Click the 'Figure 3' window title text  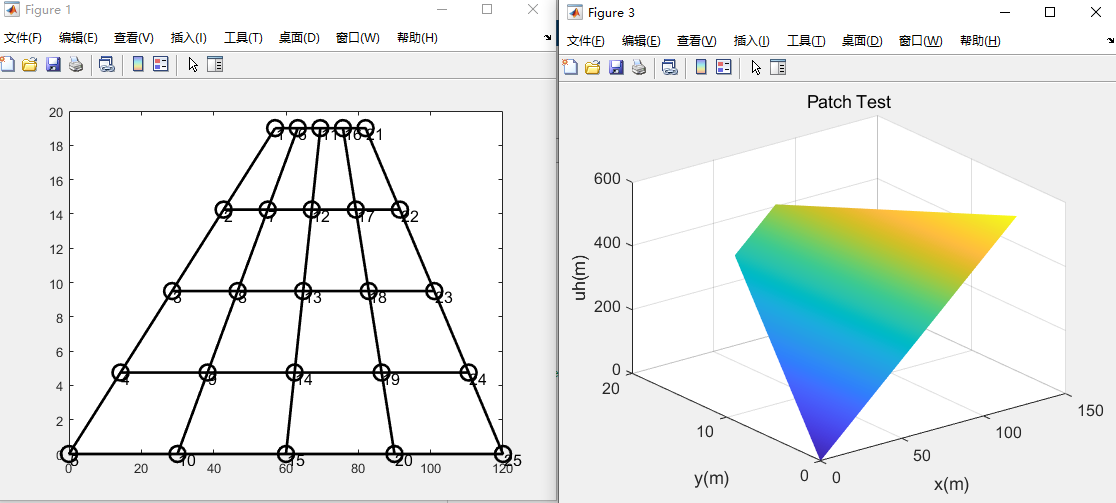tap(611, 13)
